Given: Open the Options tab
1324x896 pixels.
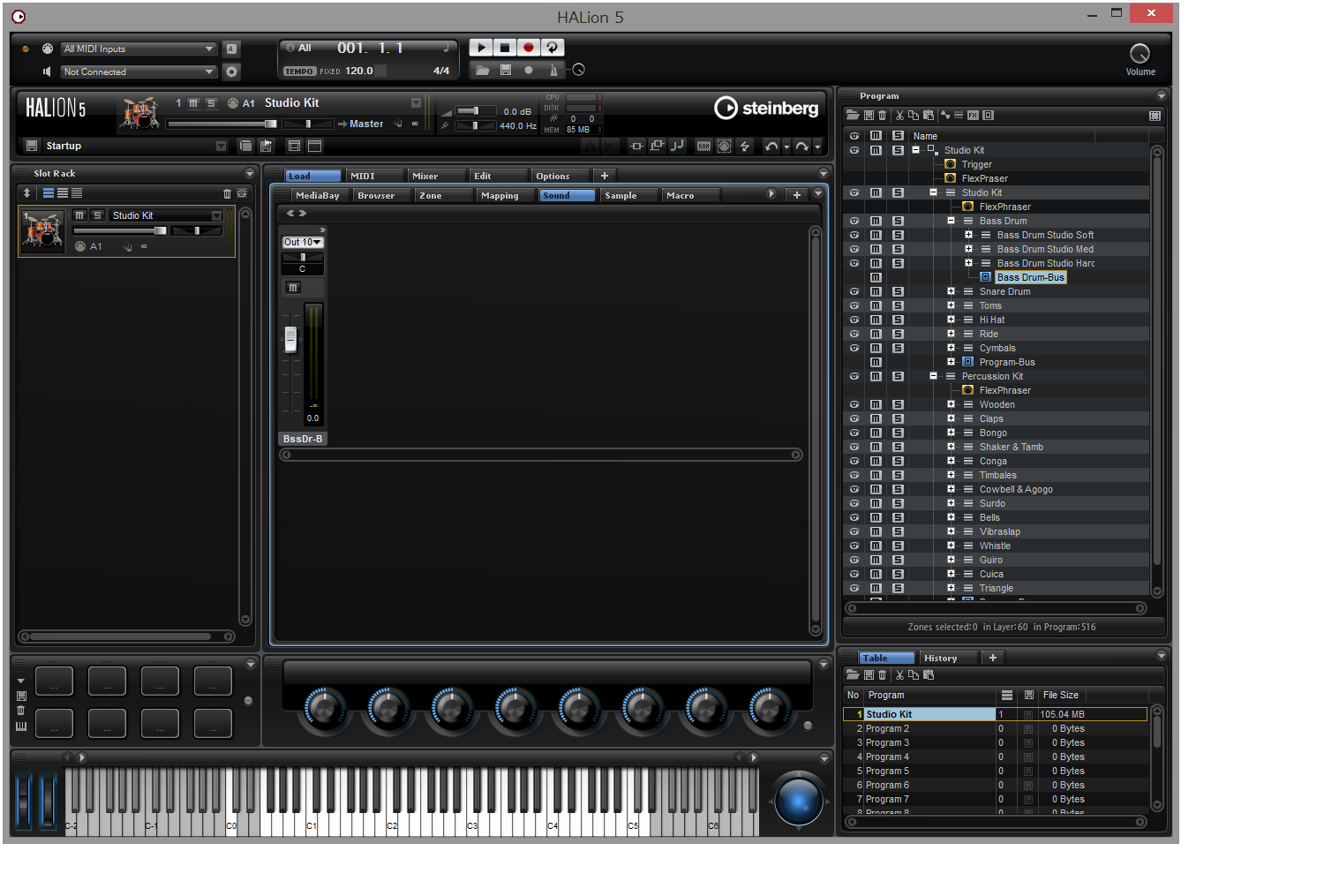Looking at the screenshot, I should pos(560,176).
